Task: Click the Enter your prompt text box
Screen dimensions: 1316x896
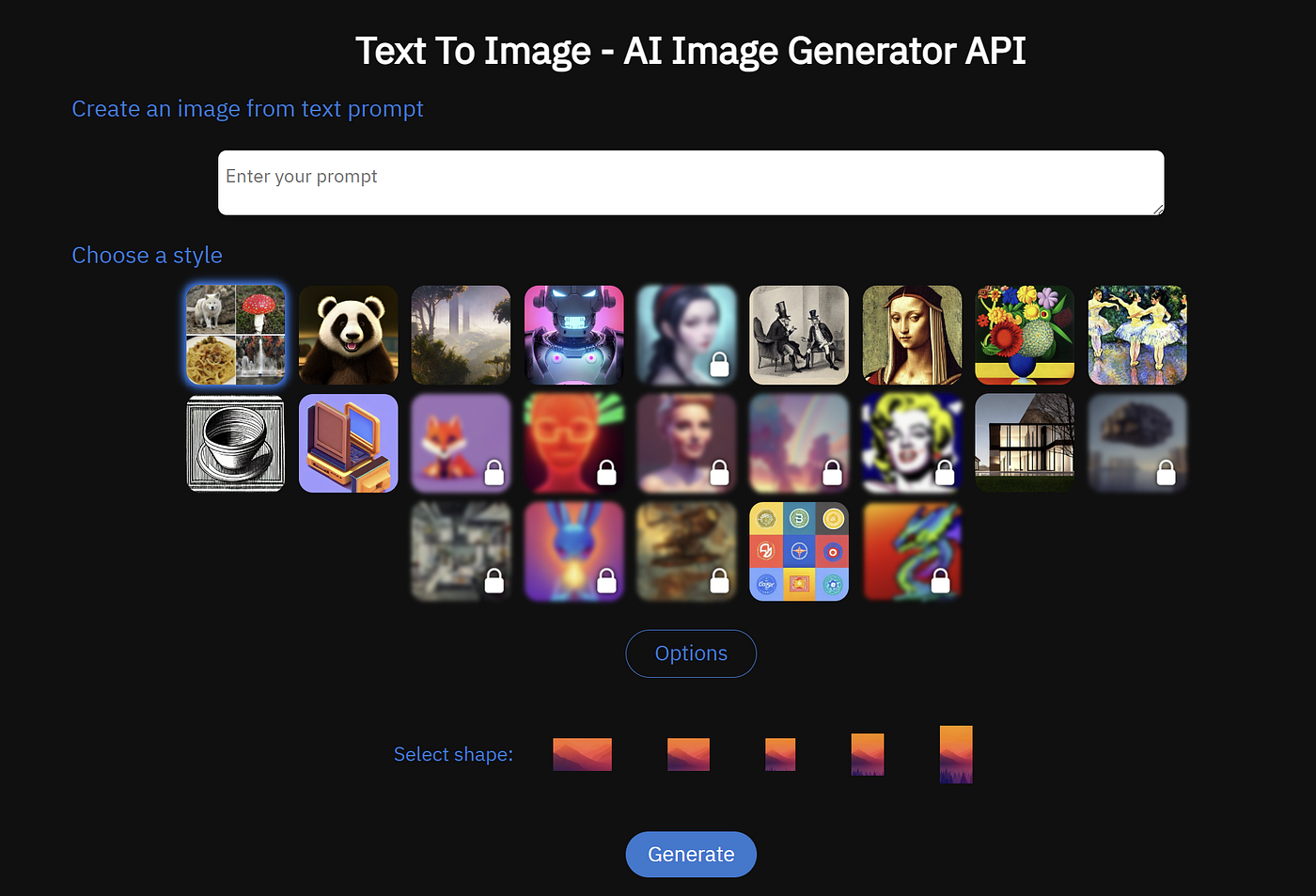Action: [691, 182]
